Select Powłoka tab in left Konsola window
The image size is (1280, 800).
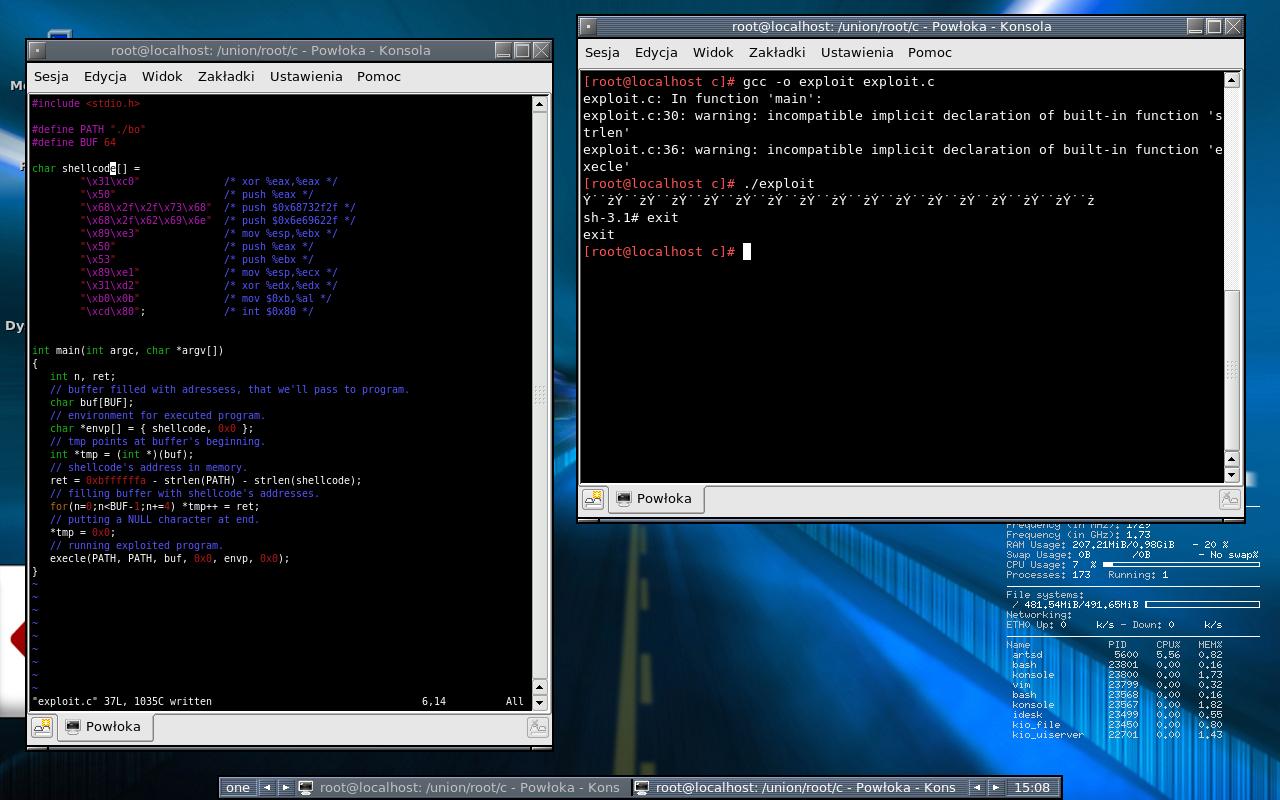coord(103,727)
